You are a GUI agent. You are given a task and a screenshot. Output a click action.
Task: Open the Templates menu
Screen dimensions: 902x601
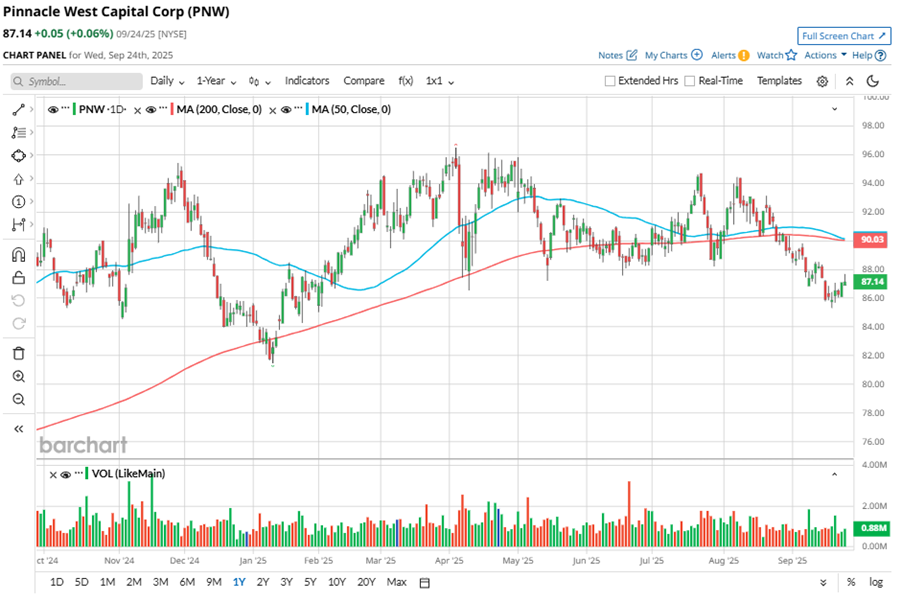click(779, 81)
